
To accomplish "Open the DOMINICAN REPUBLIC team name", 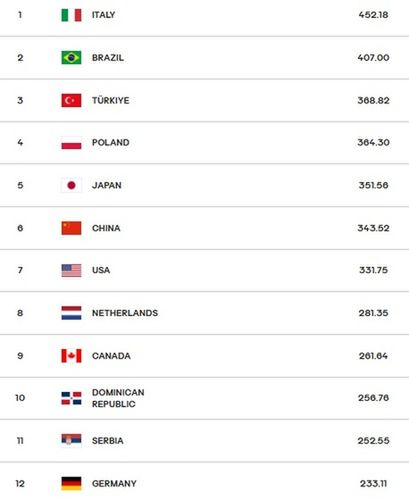I will tap(118, 398).
